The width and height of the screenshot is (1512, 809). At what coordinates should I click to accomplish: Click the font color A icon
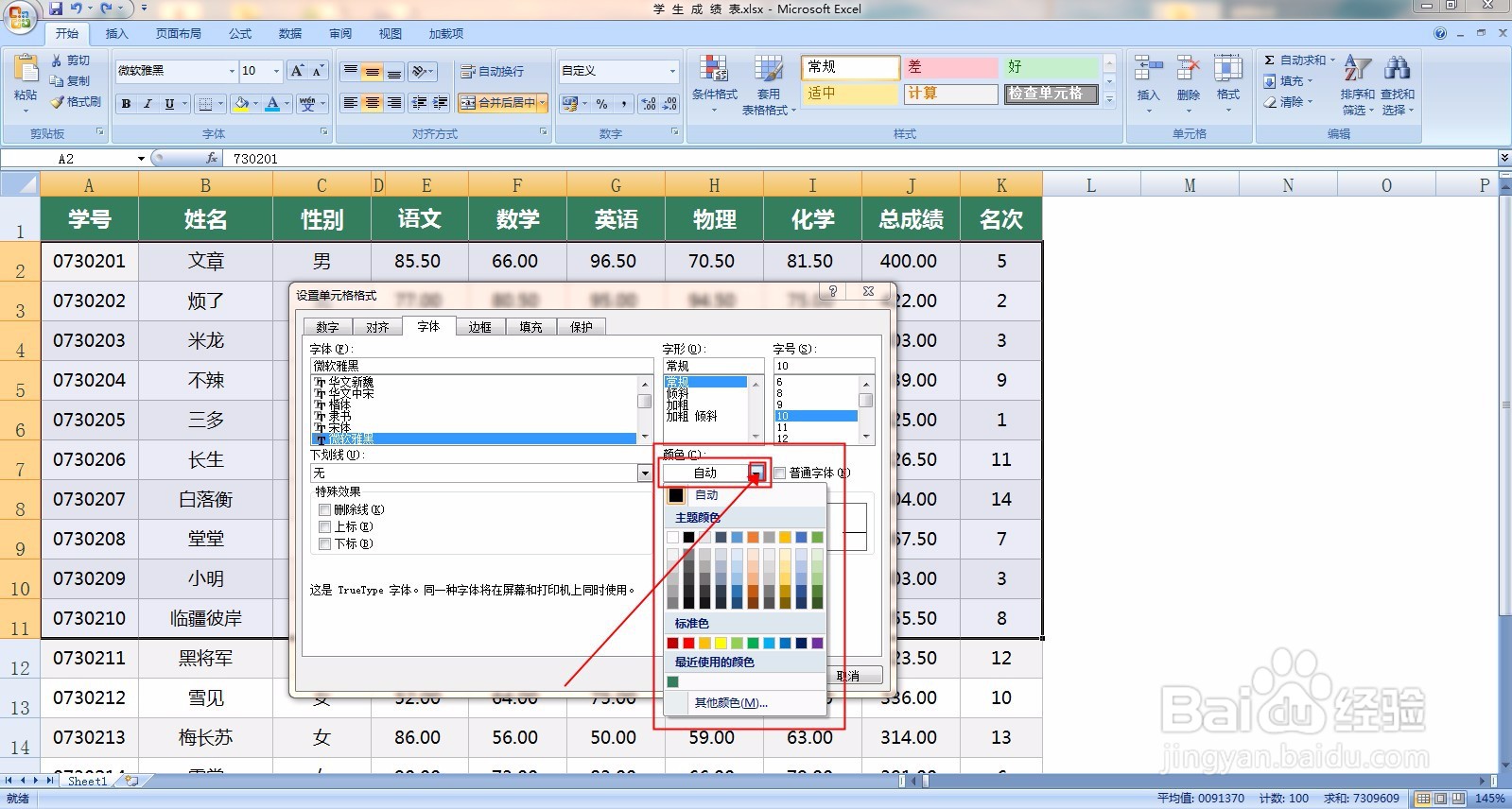(272, 104)
